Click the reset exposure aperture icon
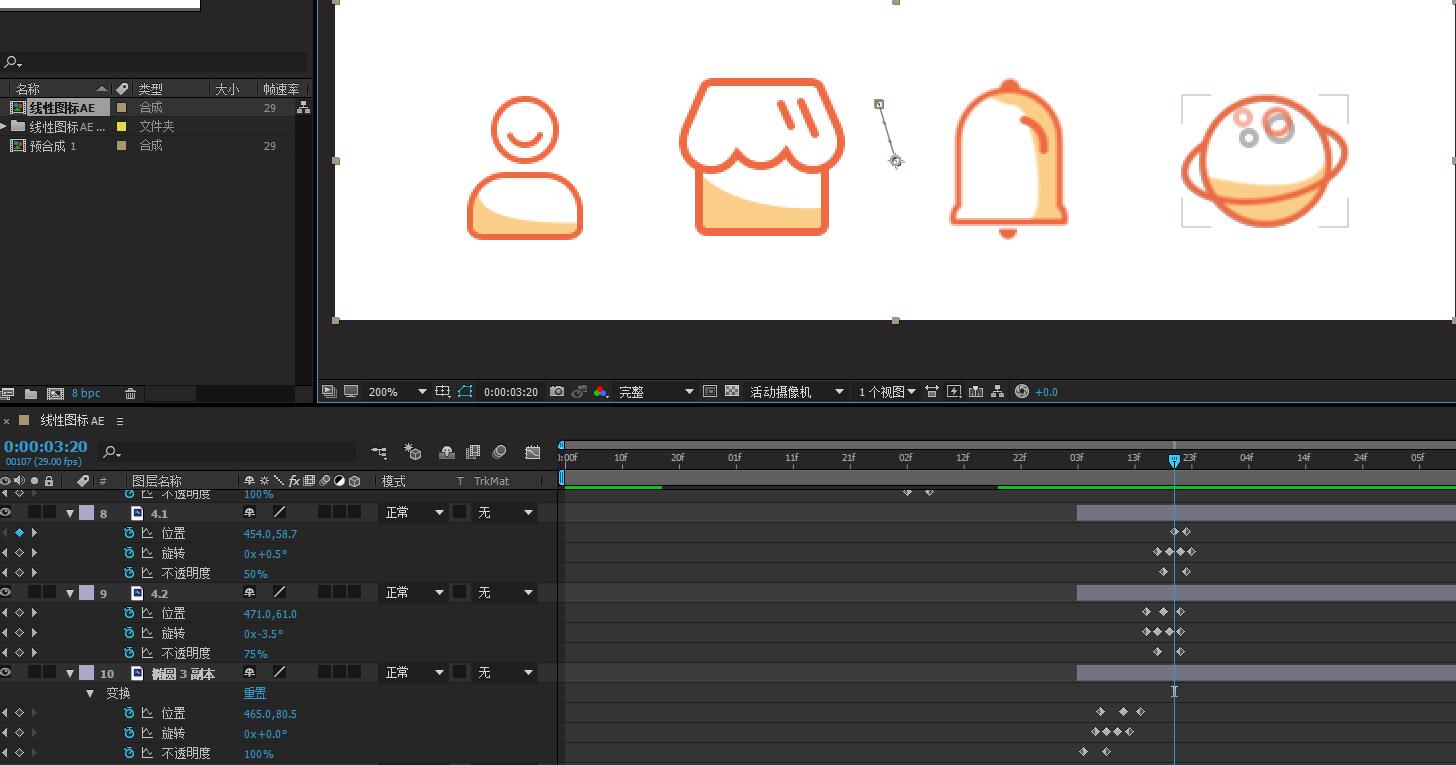The height and width of the screenshot is (765, 1456). point(1021,392)
